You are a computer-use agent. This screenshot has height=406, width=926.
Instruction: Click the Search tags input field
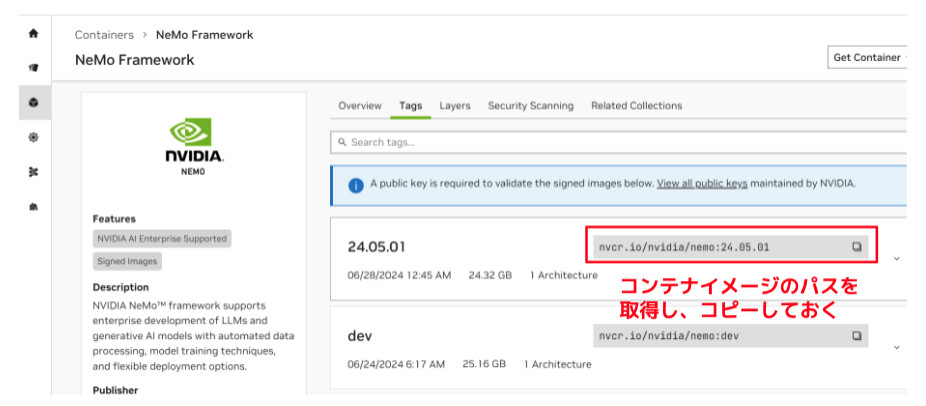620,142
